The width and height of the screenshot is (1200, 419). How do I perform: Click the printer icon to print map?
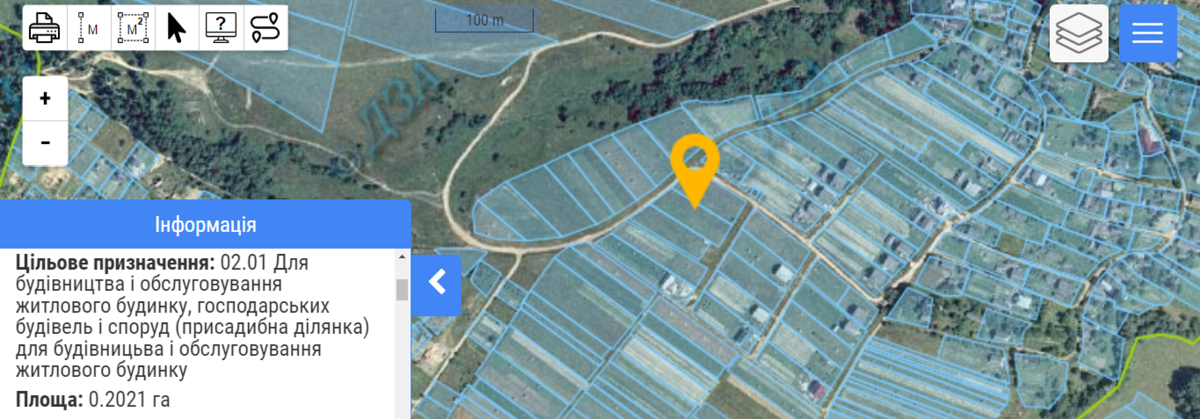(44, 28)
